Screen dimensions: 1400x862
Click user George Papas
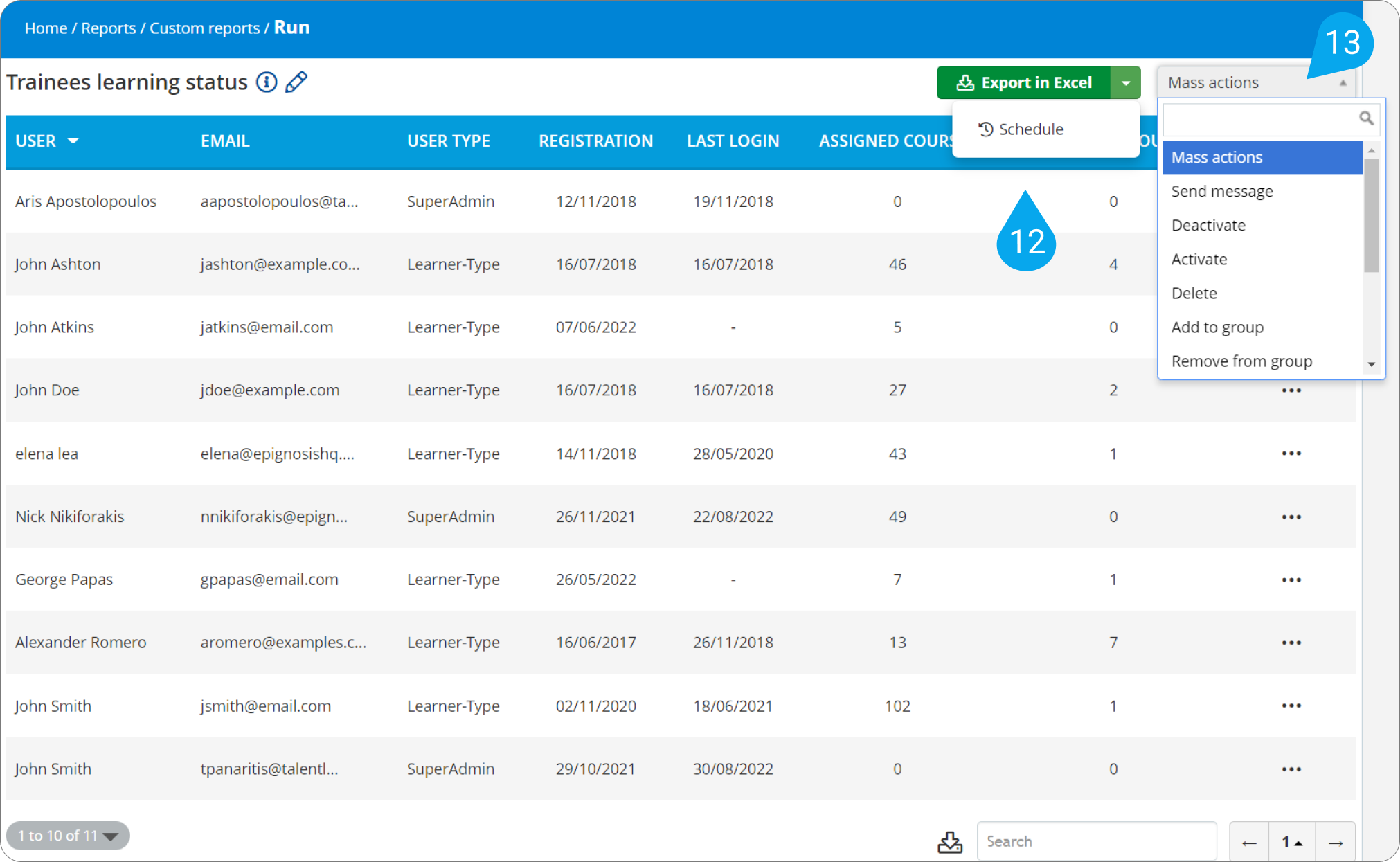(x=64, y=580)
